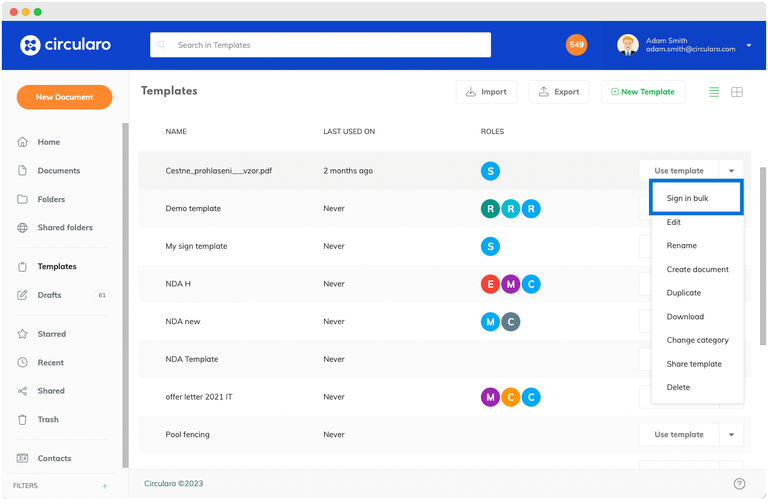
Task: Click the Search in Templates field
Action: coord(320,45)
